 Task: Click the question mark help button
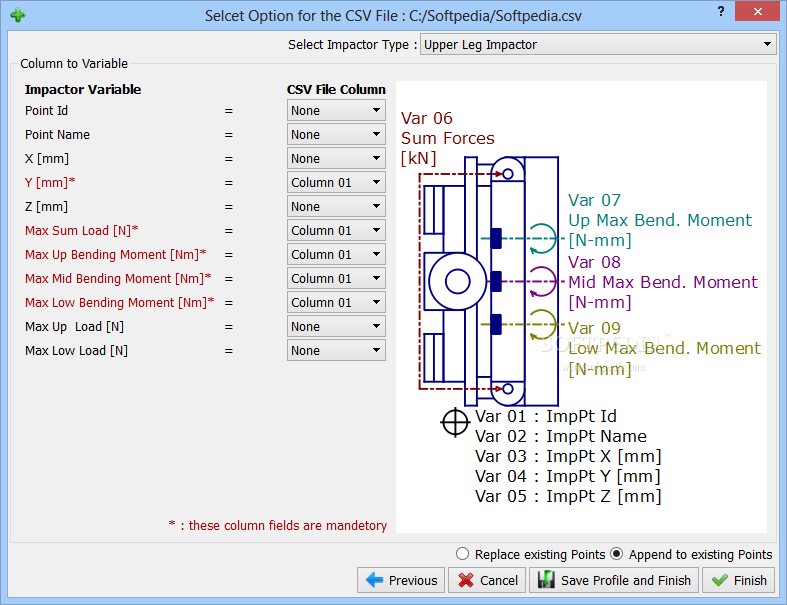[721, 12]
